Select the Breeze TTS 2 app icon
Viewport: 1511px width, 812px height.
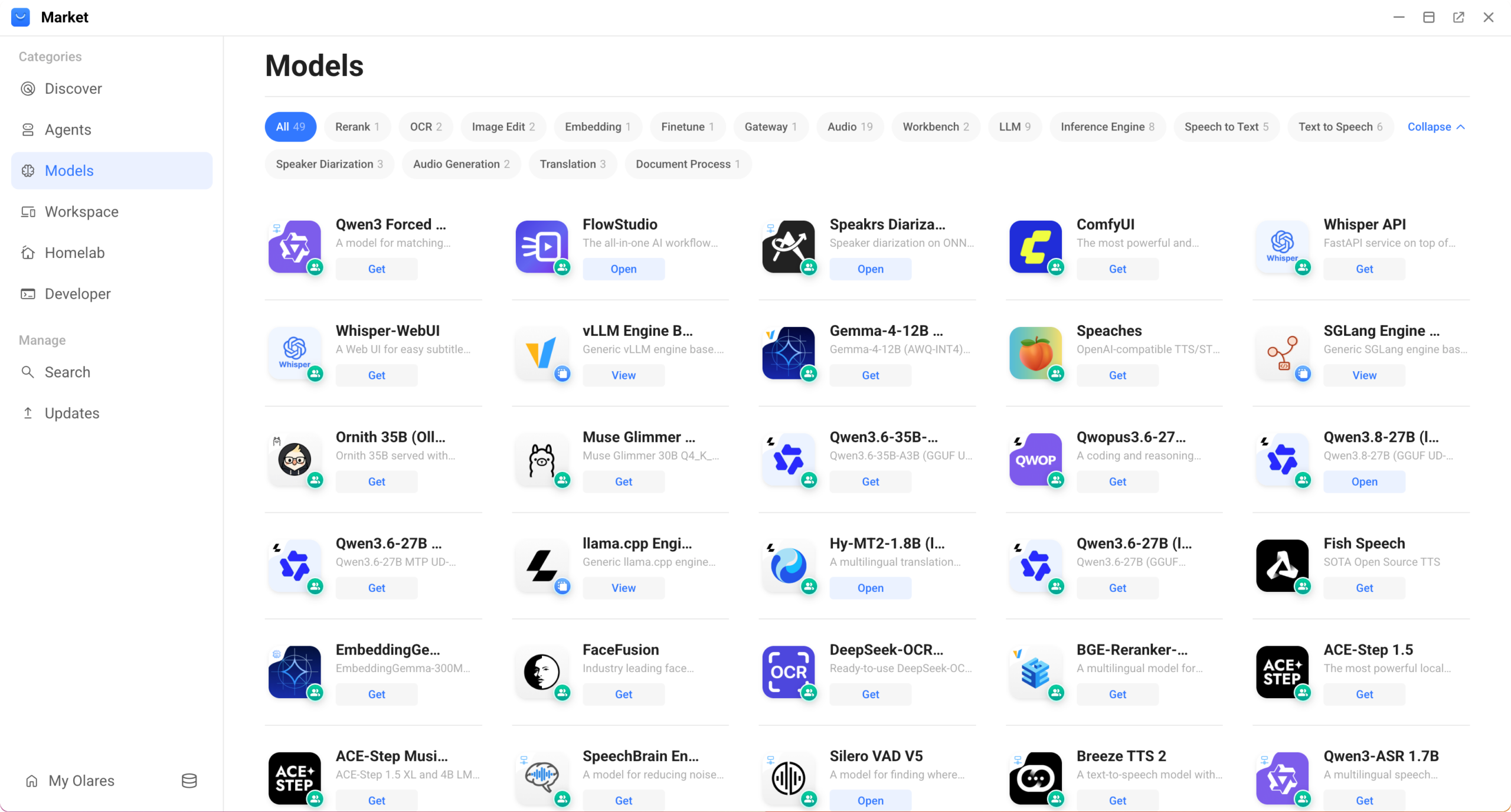[1035, 778]
